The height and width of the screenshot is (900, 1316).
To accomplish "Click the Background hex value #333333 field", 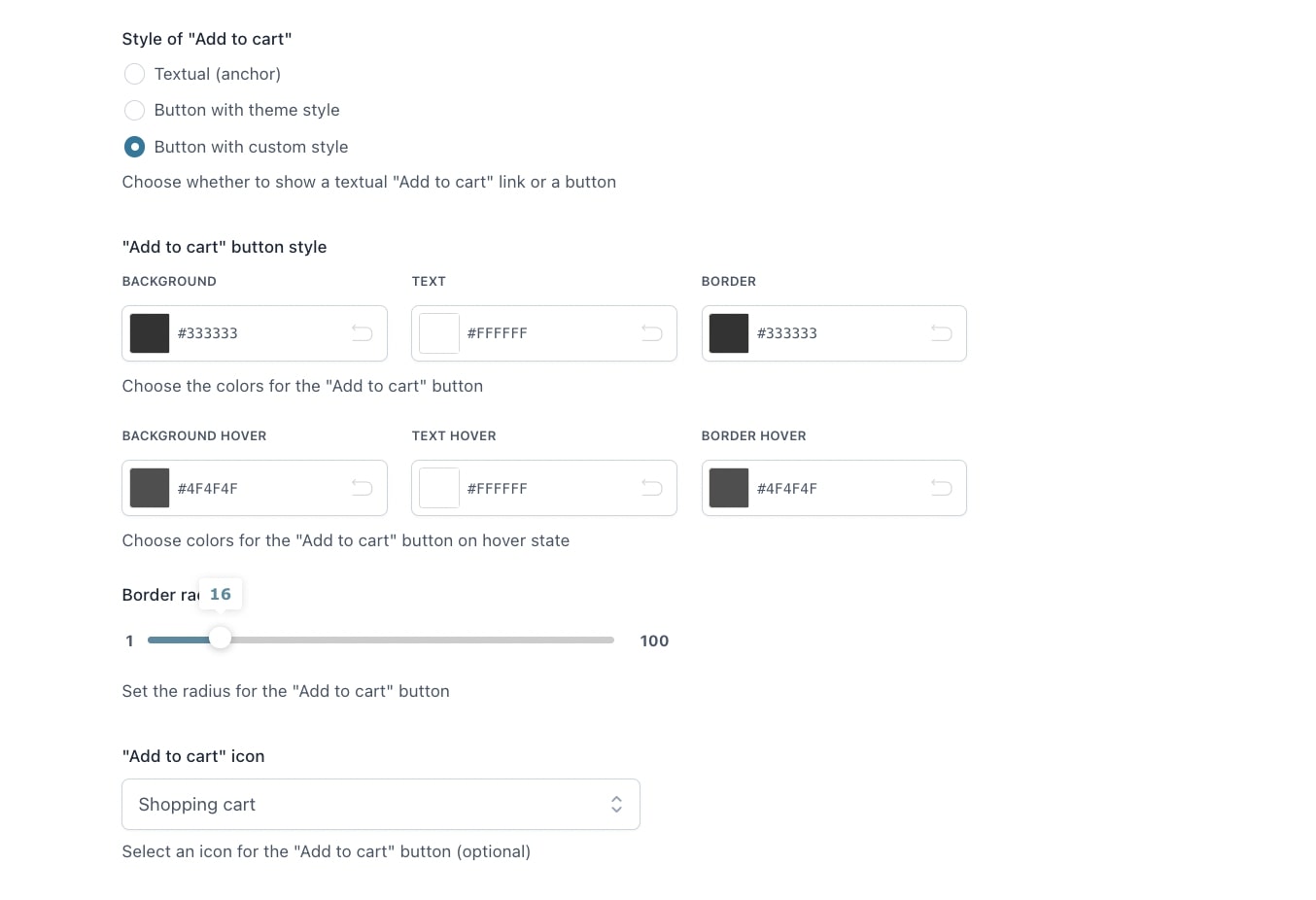I will pos(258,333).
